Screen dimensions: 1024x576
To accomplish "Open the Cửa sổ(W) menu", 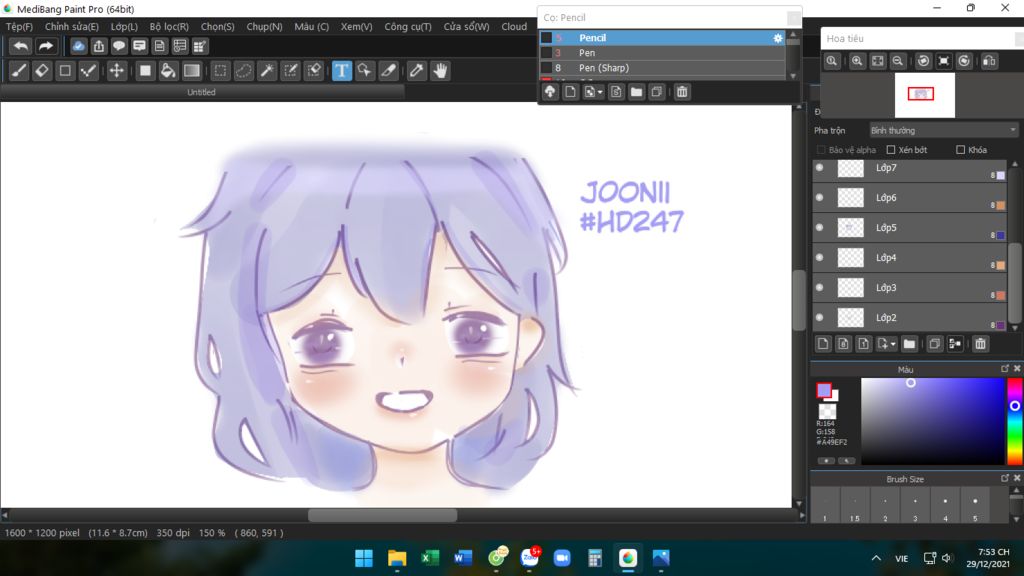I will click(466, 27).
